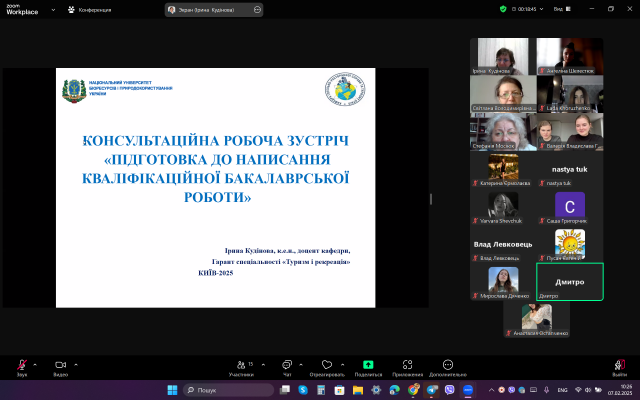Select Дмитро's highlighted participant tile
The width and height of the screenshot is (640, 400).
[x=569, y=282]
